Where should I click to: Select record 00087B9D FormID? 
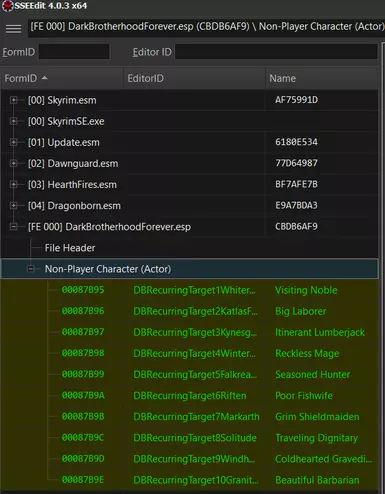point(83,459)
